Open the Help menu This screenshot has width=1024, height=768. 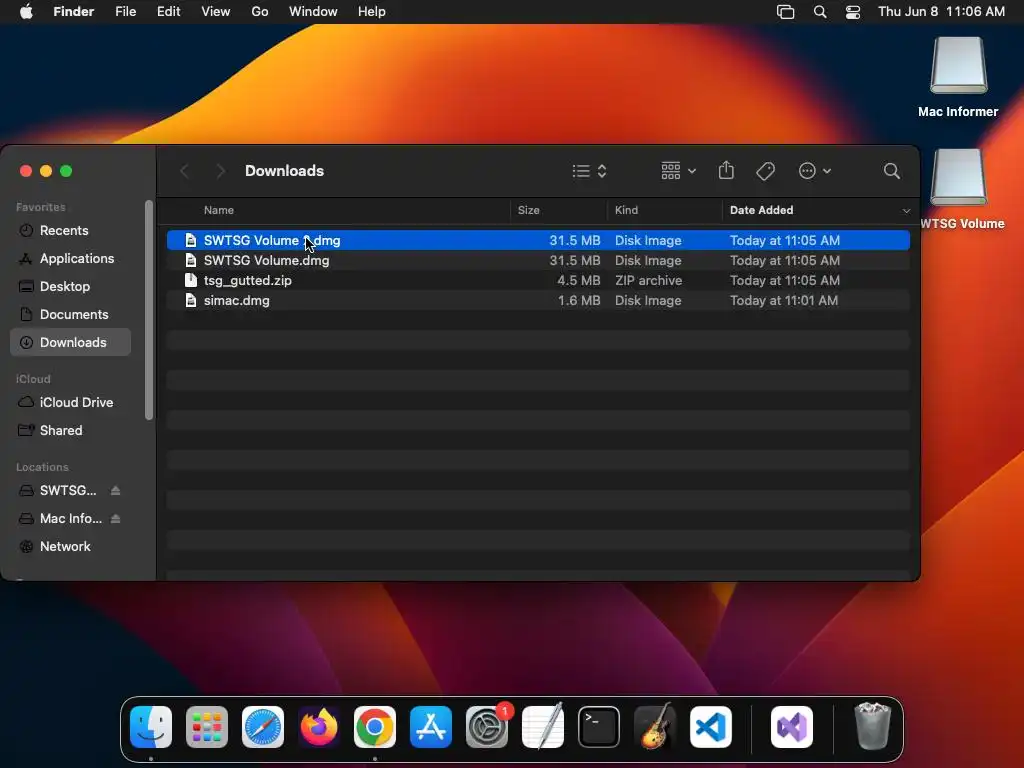(x=372, y=12)
